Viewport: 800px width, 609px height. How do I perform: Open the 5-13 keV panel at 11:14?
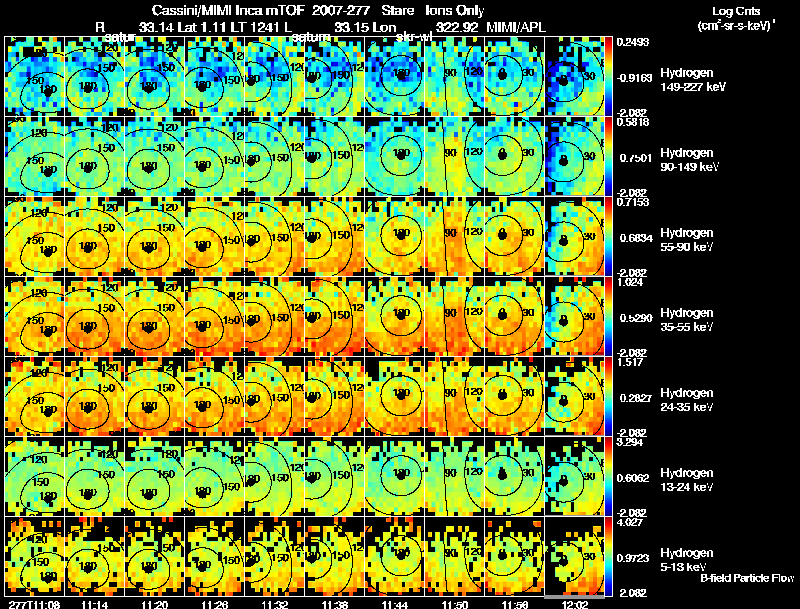[94, 557]
